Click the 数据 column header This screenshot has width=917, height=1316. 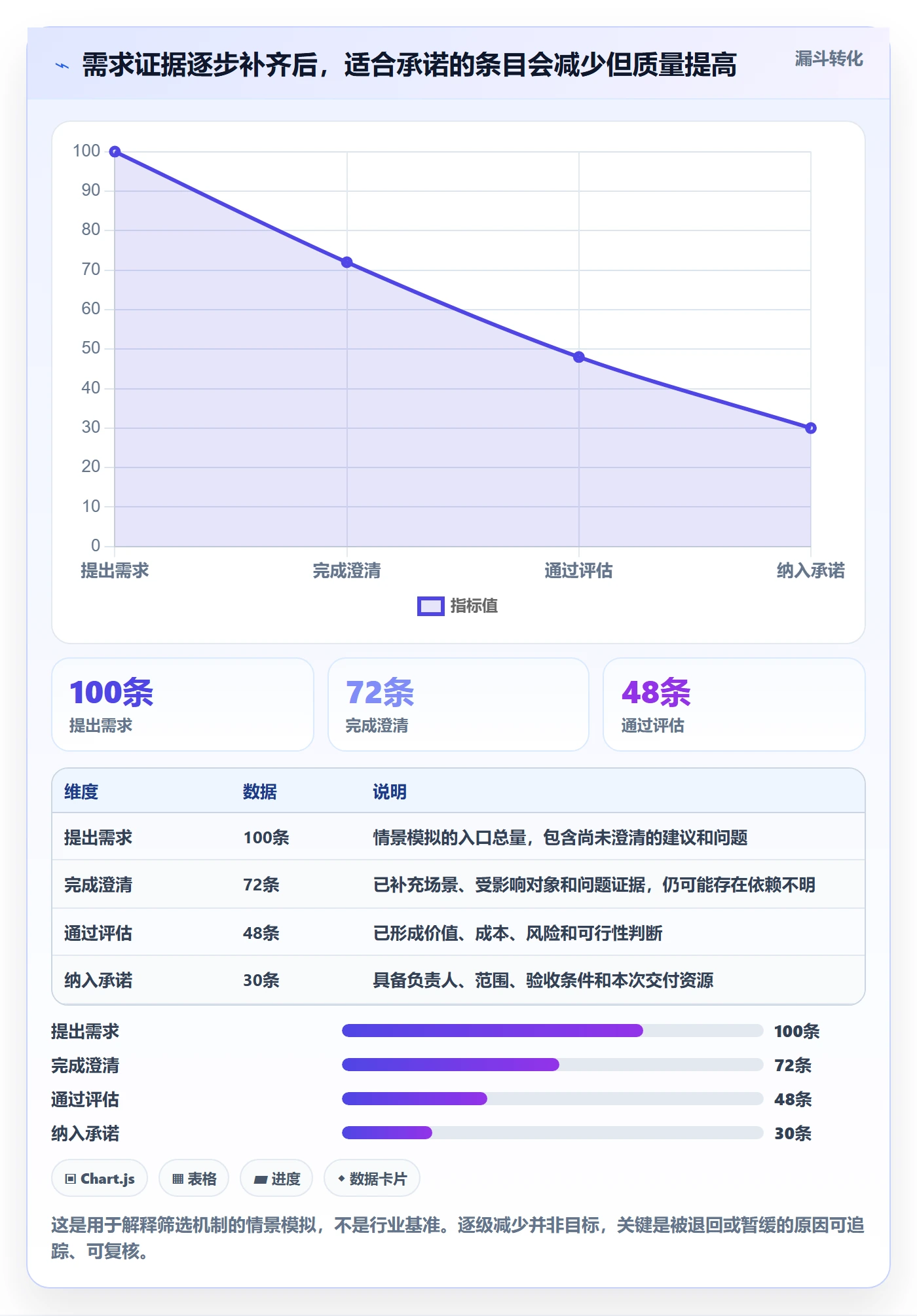click(x=260, y=792)
